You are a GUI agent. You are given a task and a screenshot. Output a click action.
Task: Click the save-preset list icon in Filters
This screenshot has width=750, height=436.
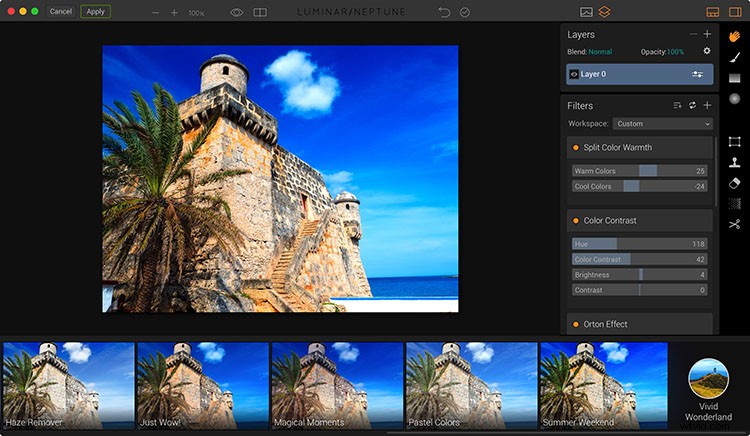pos(677,105)
